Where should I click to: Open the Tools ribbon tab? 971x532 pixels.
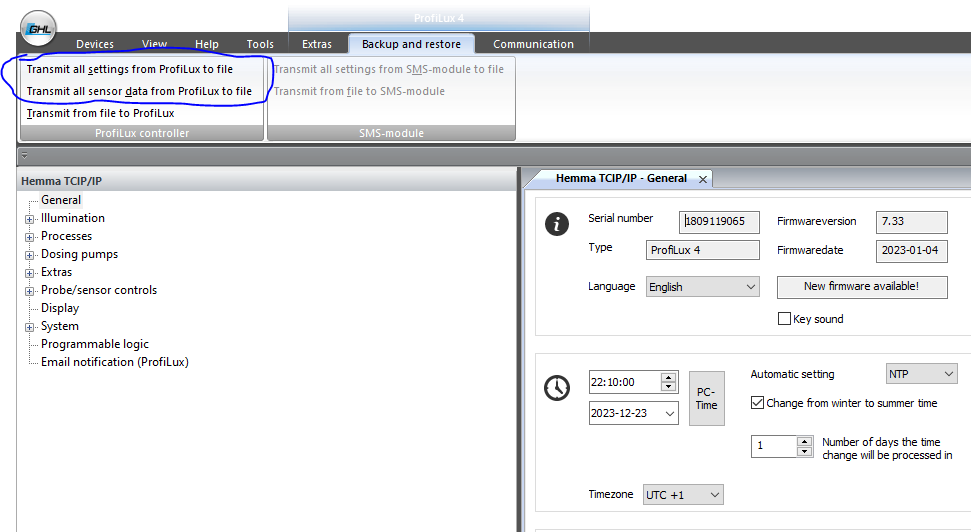tap(260, 44)
